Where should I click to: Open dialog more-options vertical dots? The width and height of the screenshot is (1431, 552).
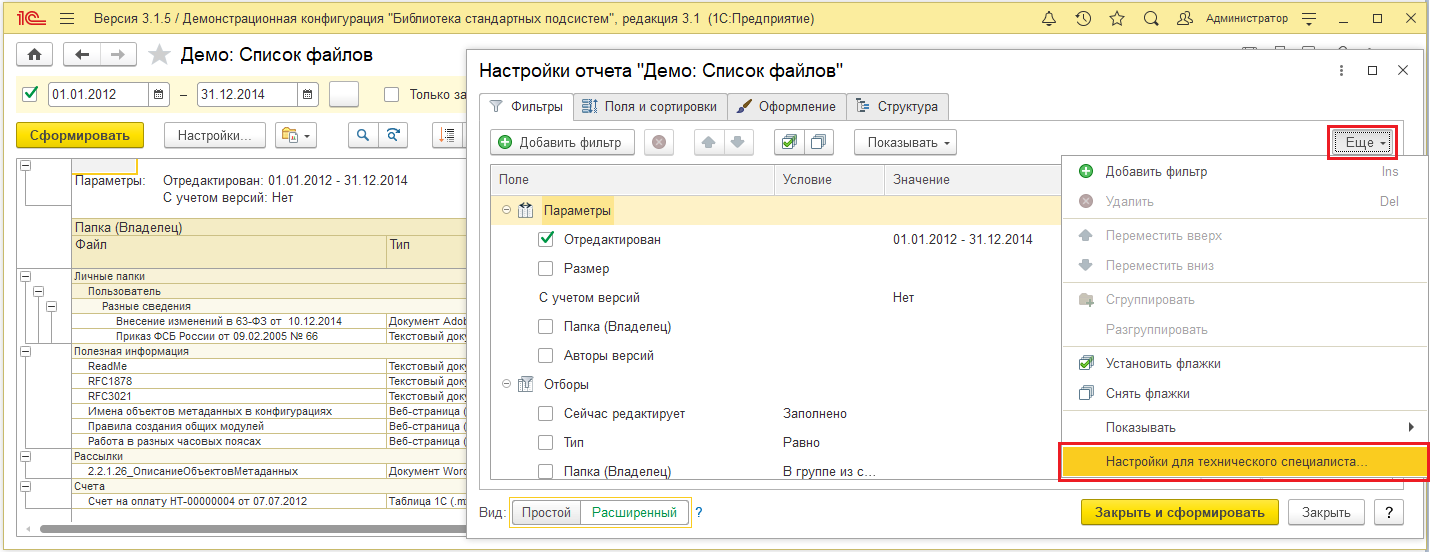(x=1343, y=70)
